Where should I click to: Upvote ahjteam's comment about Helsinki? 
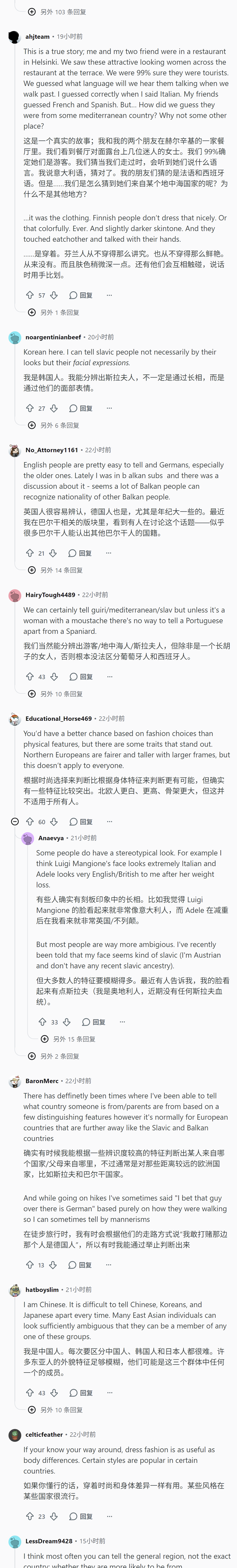tap(30, 295)
